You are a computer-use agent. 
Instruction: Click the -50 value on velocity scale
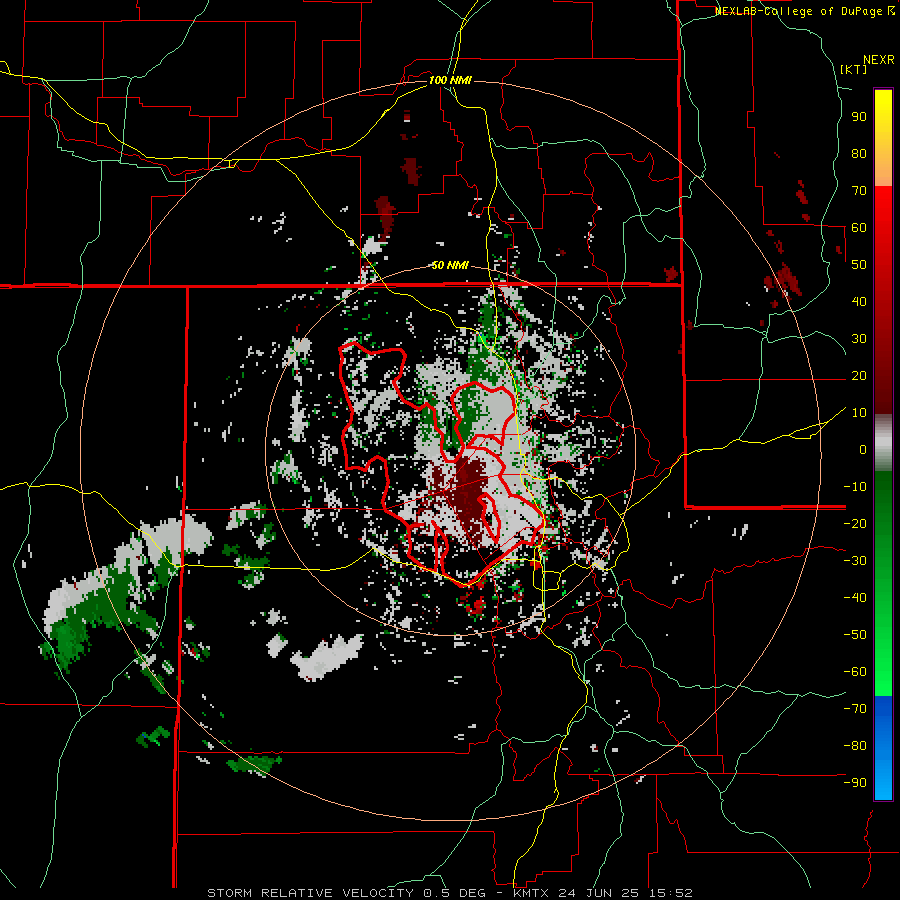(x=855, y=635)
